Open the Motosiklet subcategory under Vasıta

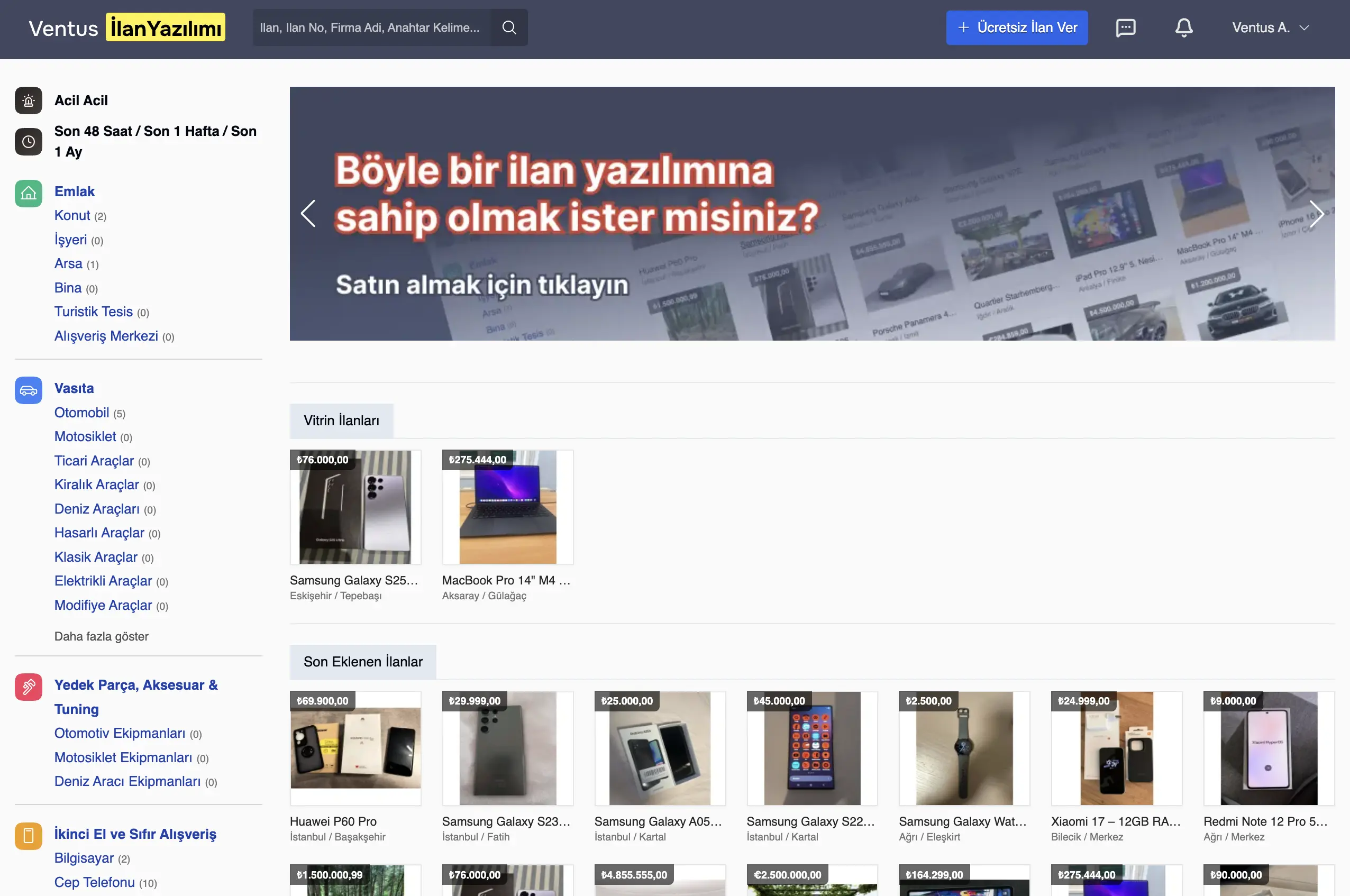(85, 436)
